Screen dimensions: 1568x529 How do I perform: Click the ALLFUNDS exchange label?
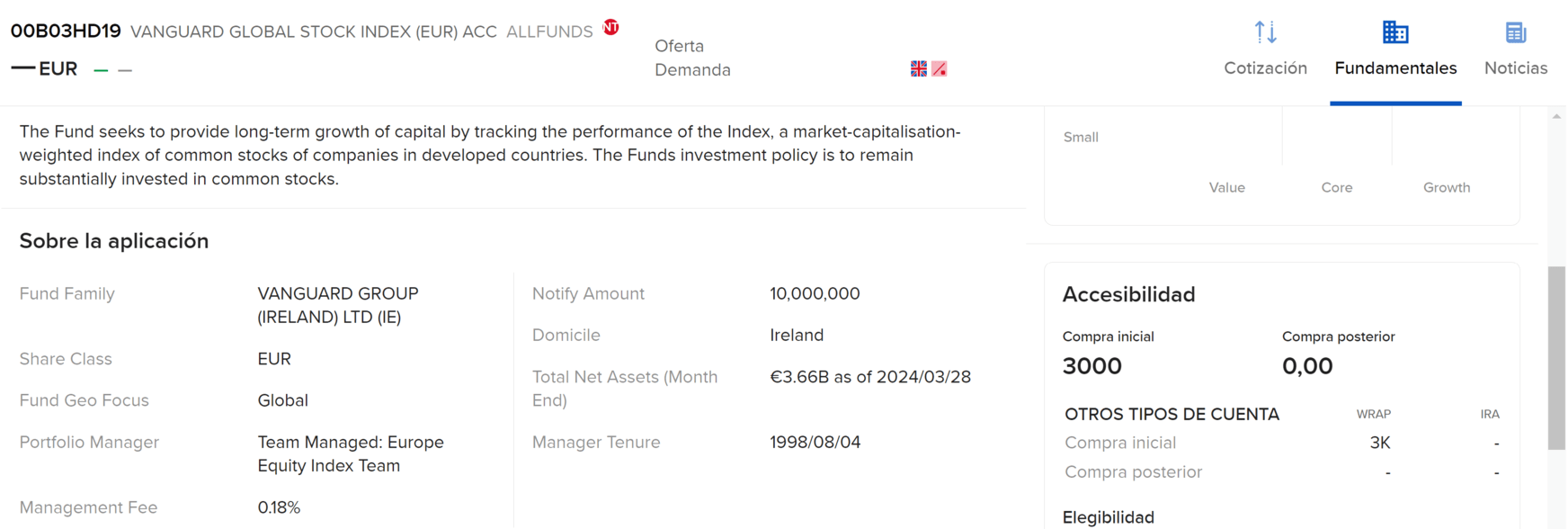tap(549, 32)
